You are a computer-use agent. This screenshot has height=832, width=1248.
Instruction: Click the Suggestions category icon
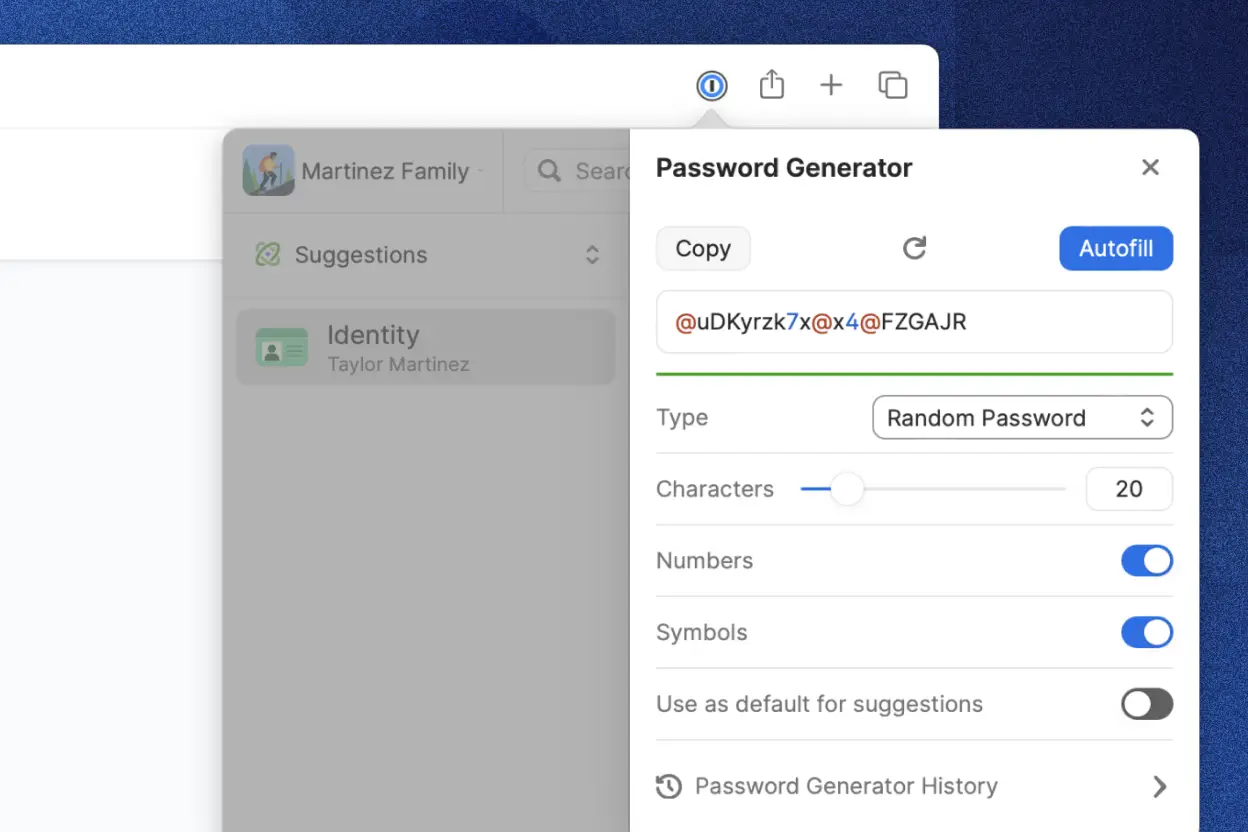(267, 255)
